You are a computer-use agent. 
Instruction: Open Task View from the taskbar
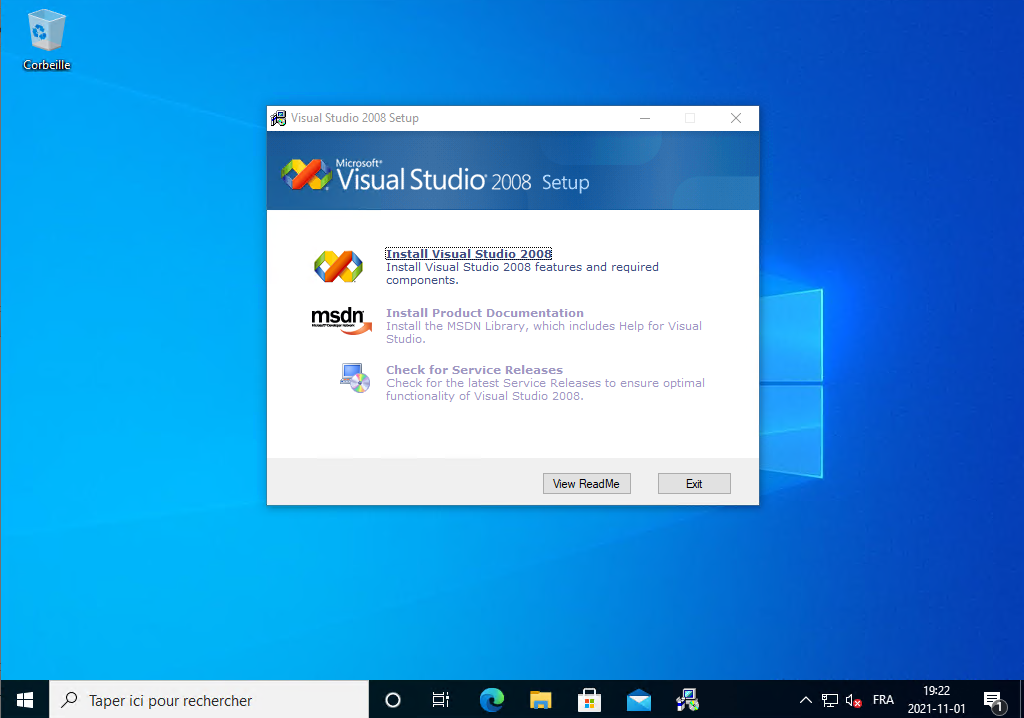click(441, 700)
